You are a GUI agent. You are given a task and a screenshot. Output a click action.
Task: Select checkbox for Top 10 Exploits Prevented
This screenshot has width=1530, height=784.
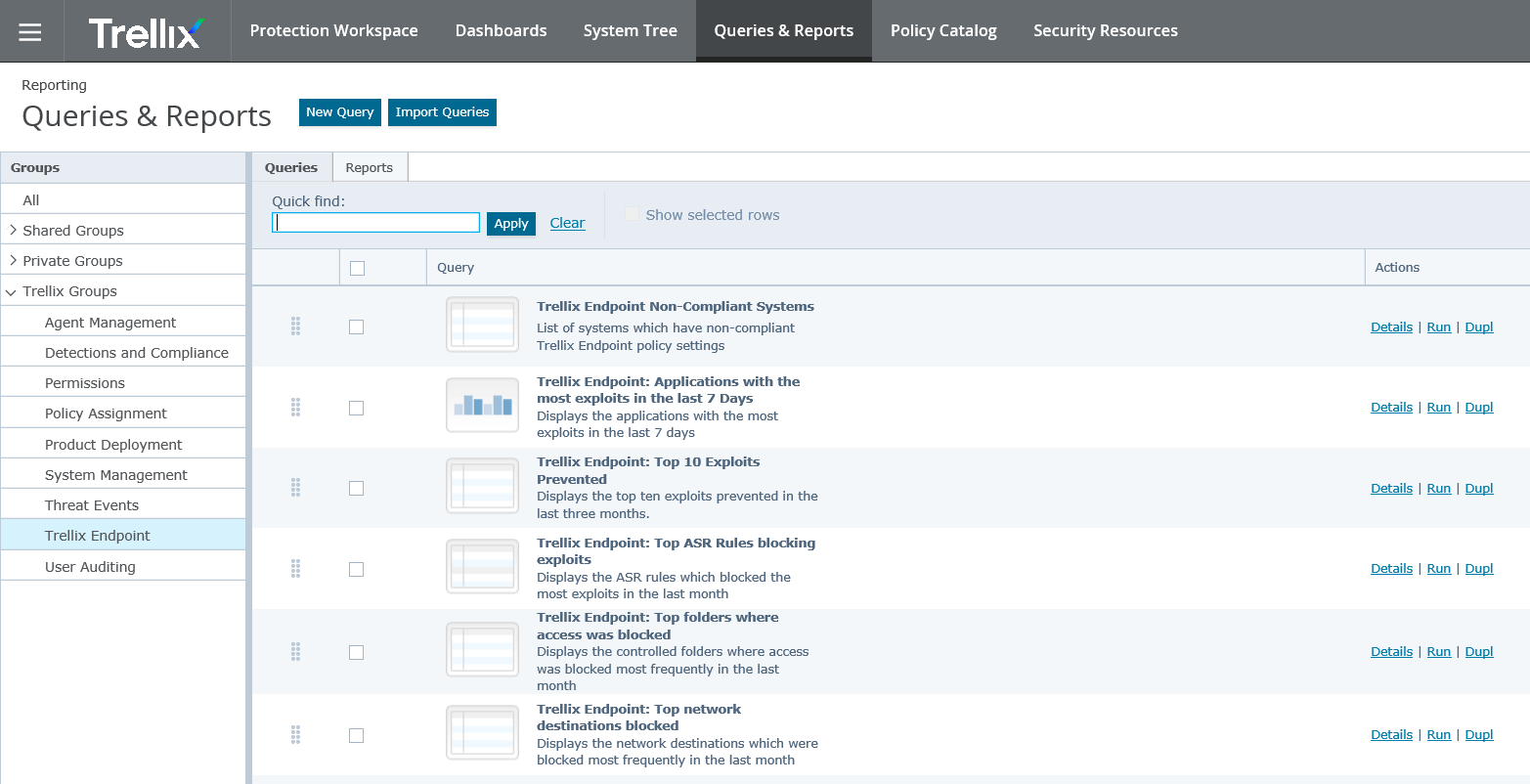(x=356, y=488)
